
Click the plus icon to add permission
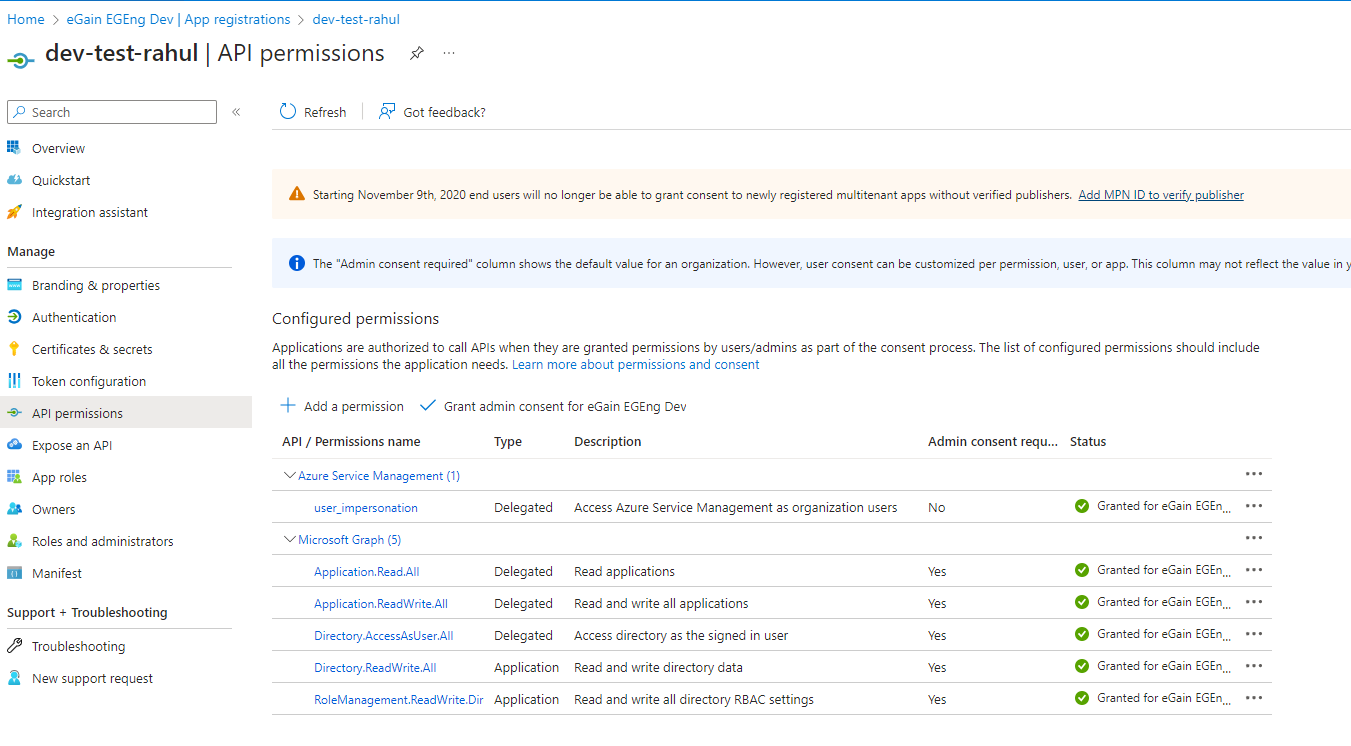(x=288, y=406)
